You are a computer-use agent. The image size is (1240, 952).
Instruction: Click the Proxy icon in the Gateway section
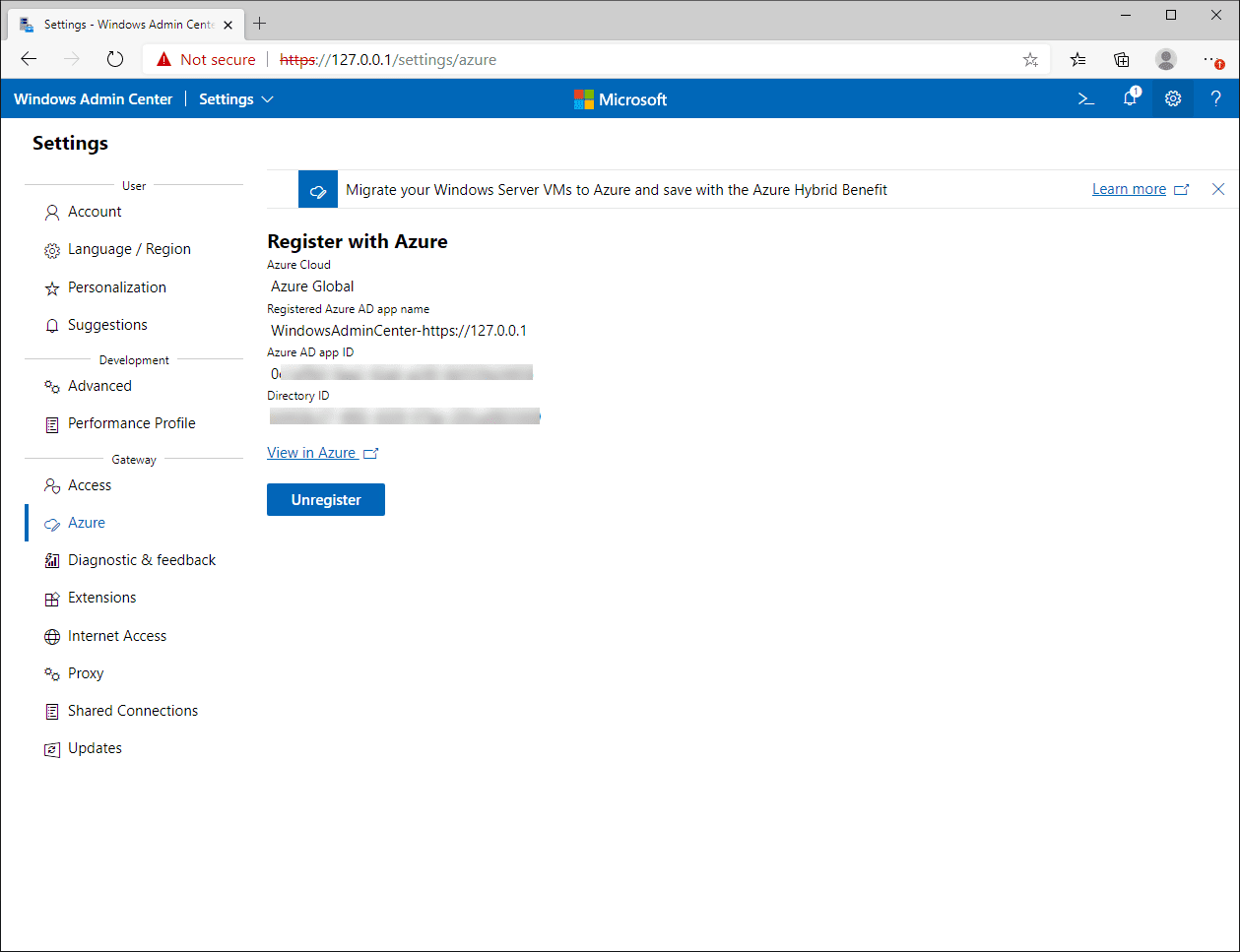click(x=51, y=673)
